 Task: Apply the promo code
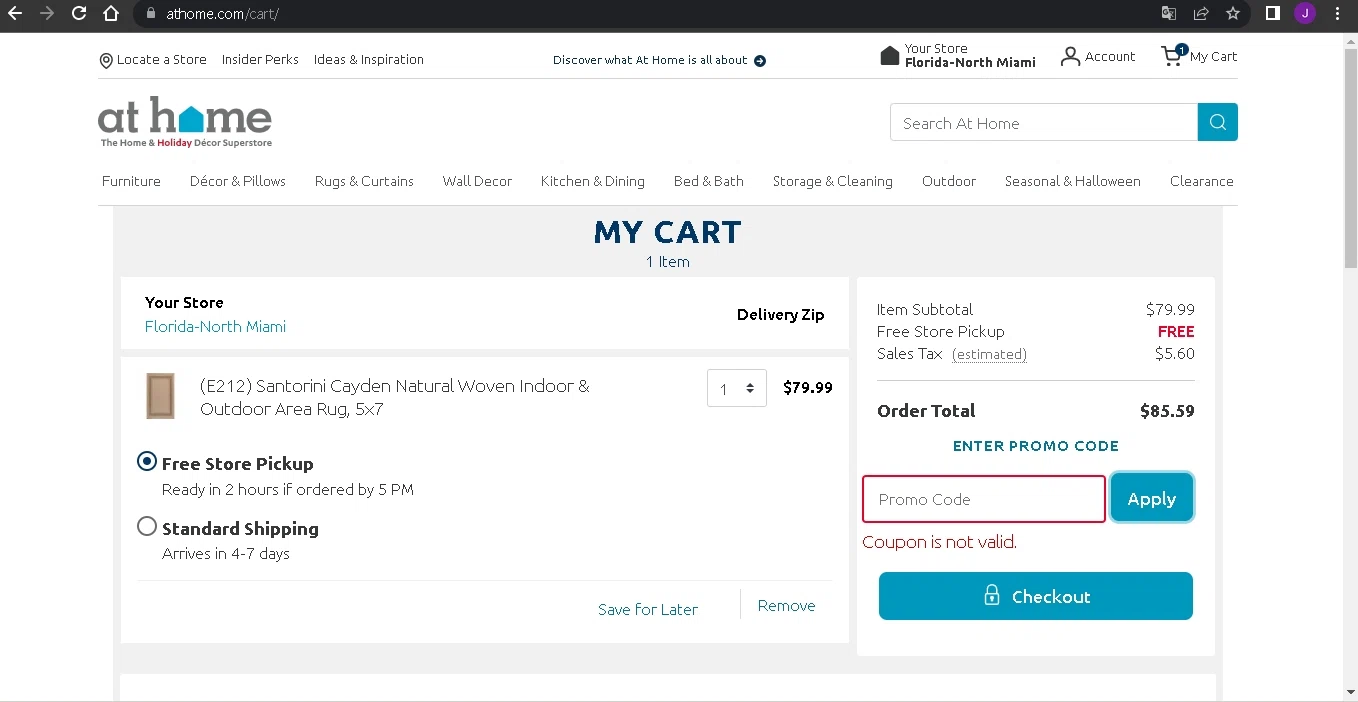click(x=1152, y=498)
